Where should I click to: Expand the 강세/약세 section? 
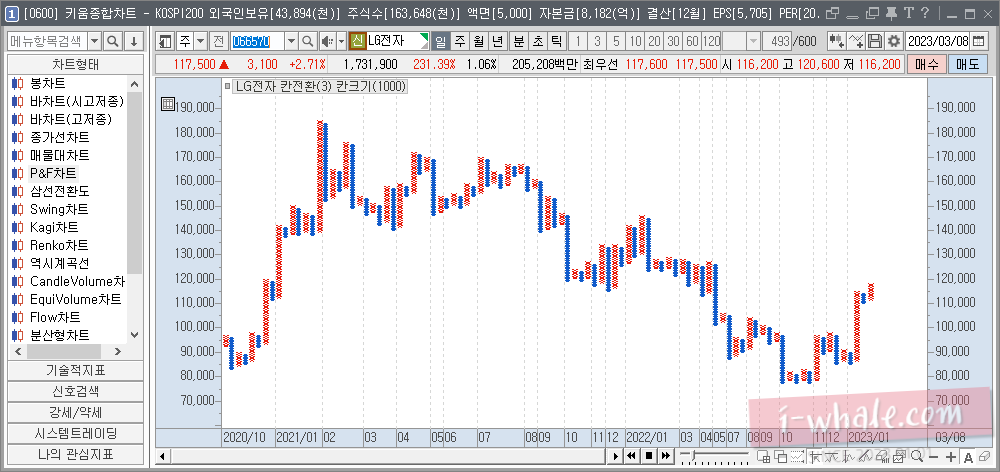pos(75,412)
